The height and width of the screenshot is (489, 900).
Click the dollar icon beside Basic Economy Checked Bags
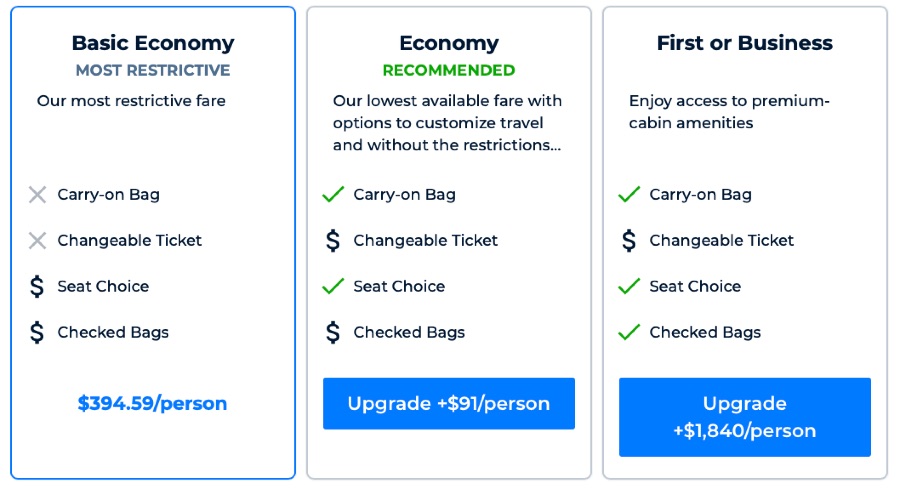coord(37,333)
